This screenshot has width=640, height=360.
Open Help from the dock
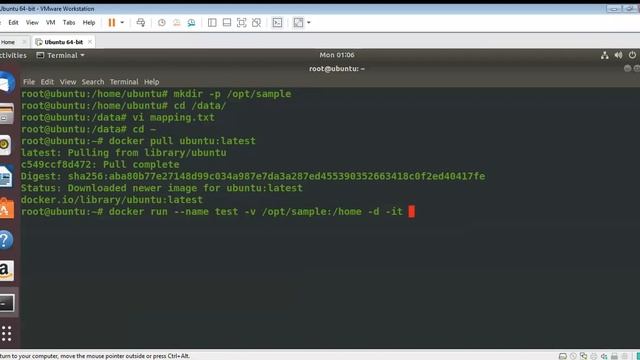point(6,240)
